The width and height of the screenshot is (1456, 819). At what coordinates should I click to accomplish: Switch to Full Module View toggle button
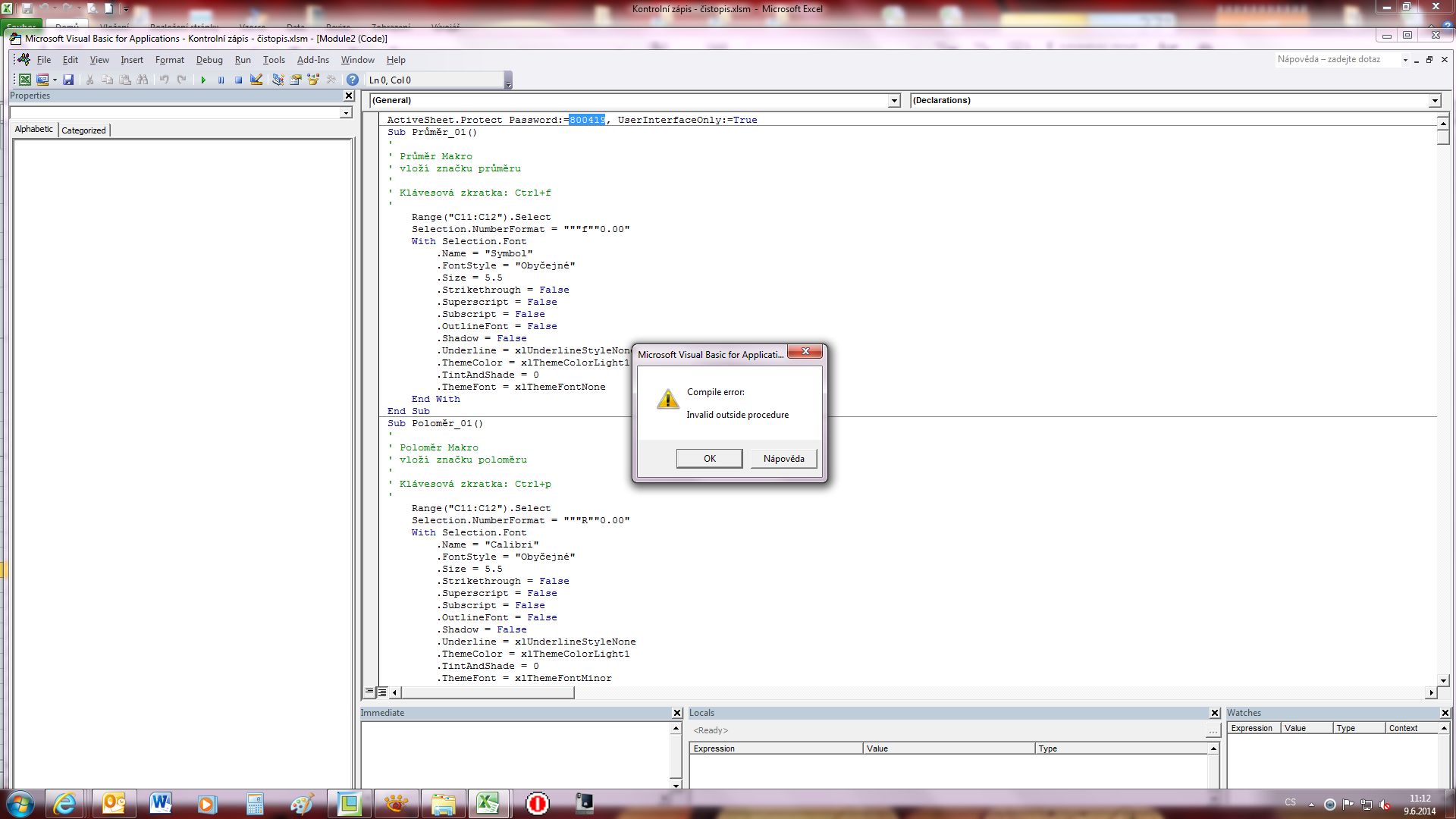pos(382,692)
